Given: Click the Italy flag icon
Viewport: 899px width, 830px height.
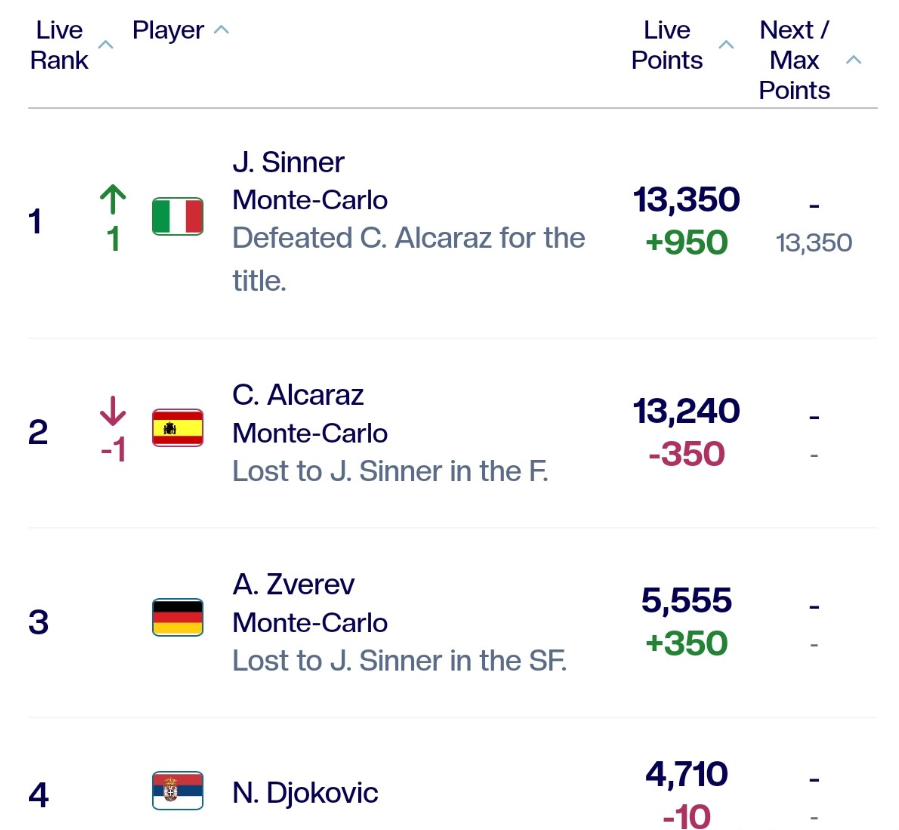Looking at the screenshot, I should tap(178, 216).
